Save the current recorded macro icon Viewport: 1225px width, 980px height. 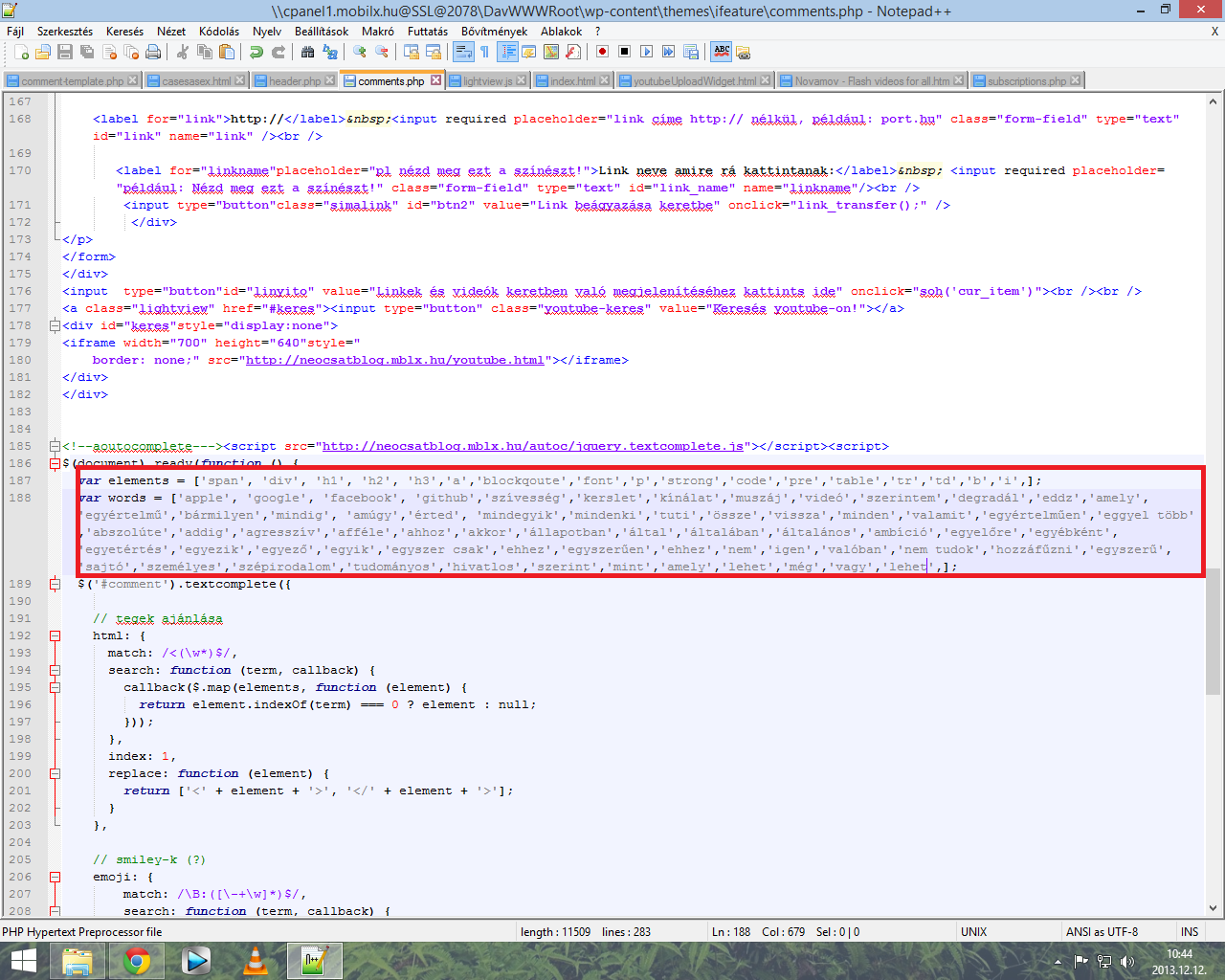pyautogui.click(x=690, y=52)
